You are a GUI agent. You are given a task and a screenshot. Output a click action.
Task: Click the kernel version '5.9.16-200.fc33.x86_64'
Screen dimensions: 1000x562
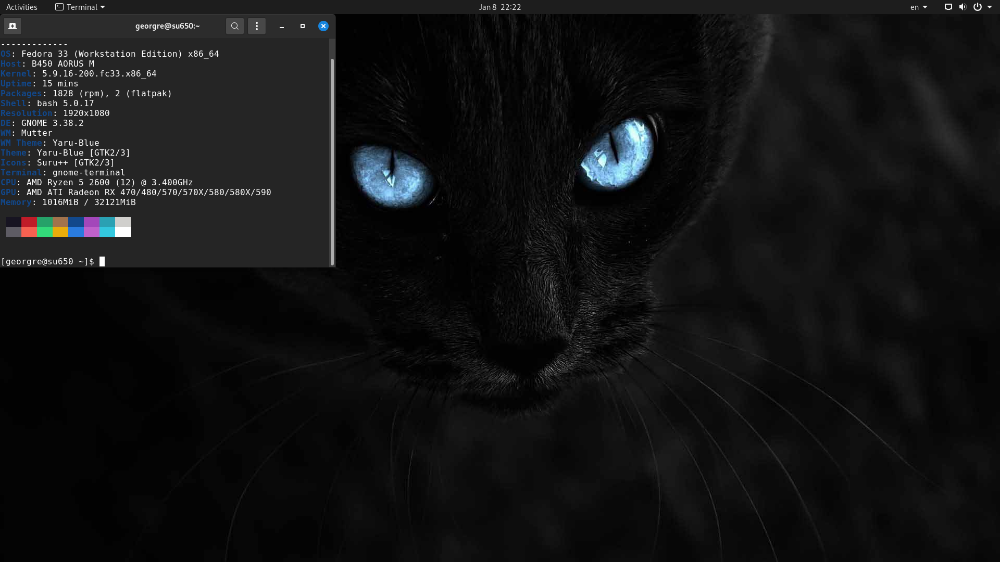[x=99, y=74]
